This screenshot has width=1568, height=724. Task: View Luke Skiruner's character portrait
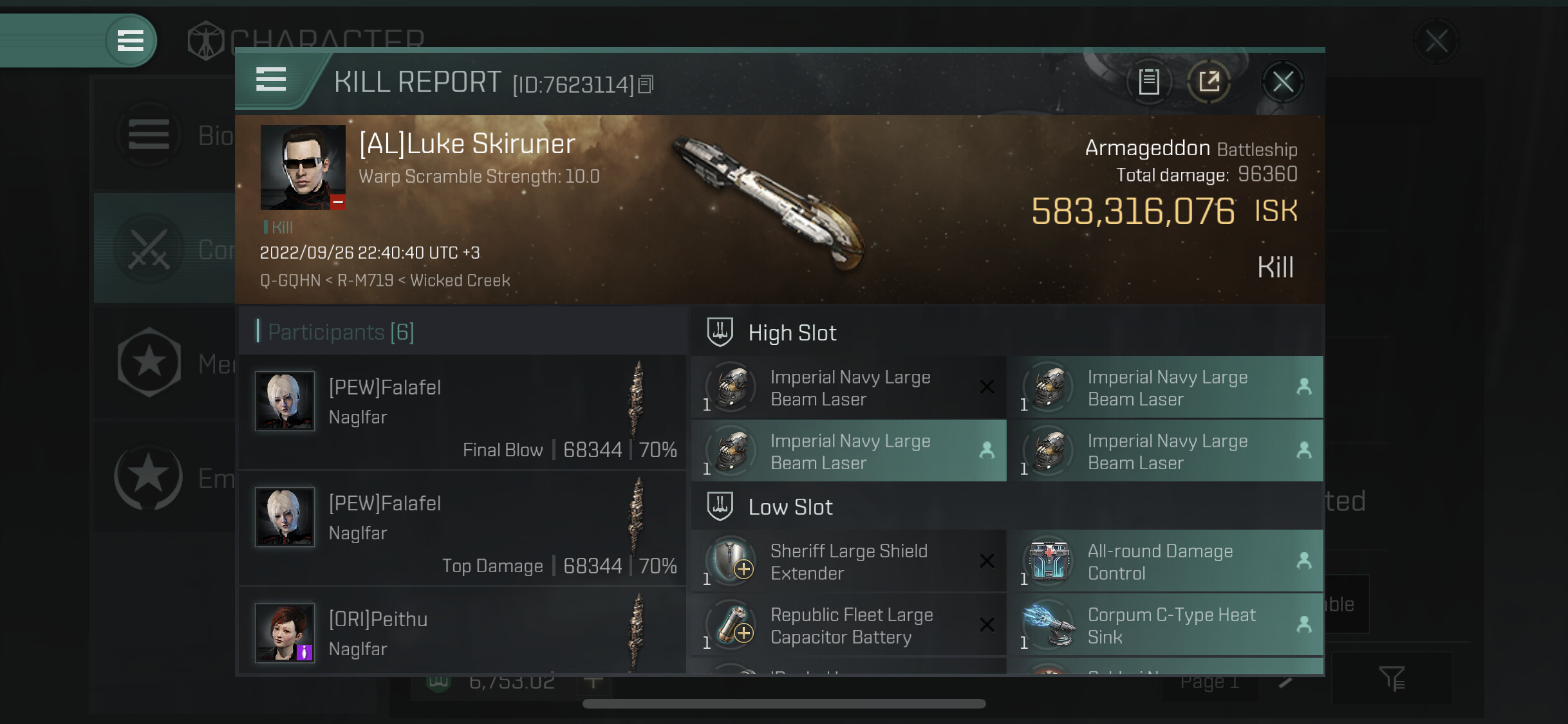(303, 167)
